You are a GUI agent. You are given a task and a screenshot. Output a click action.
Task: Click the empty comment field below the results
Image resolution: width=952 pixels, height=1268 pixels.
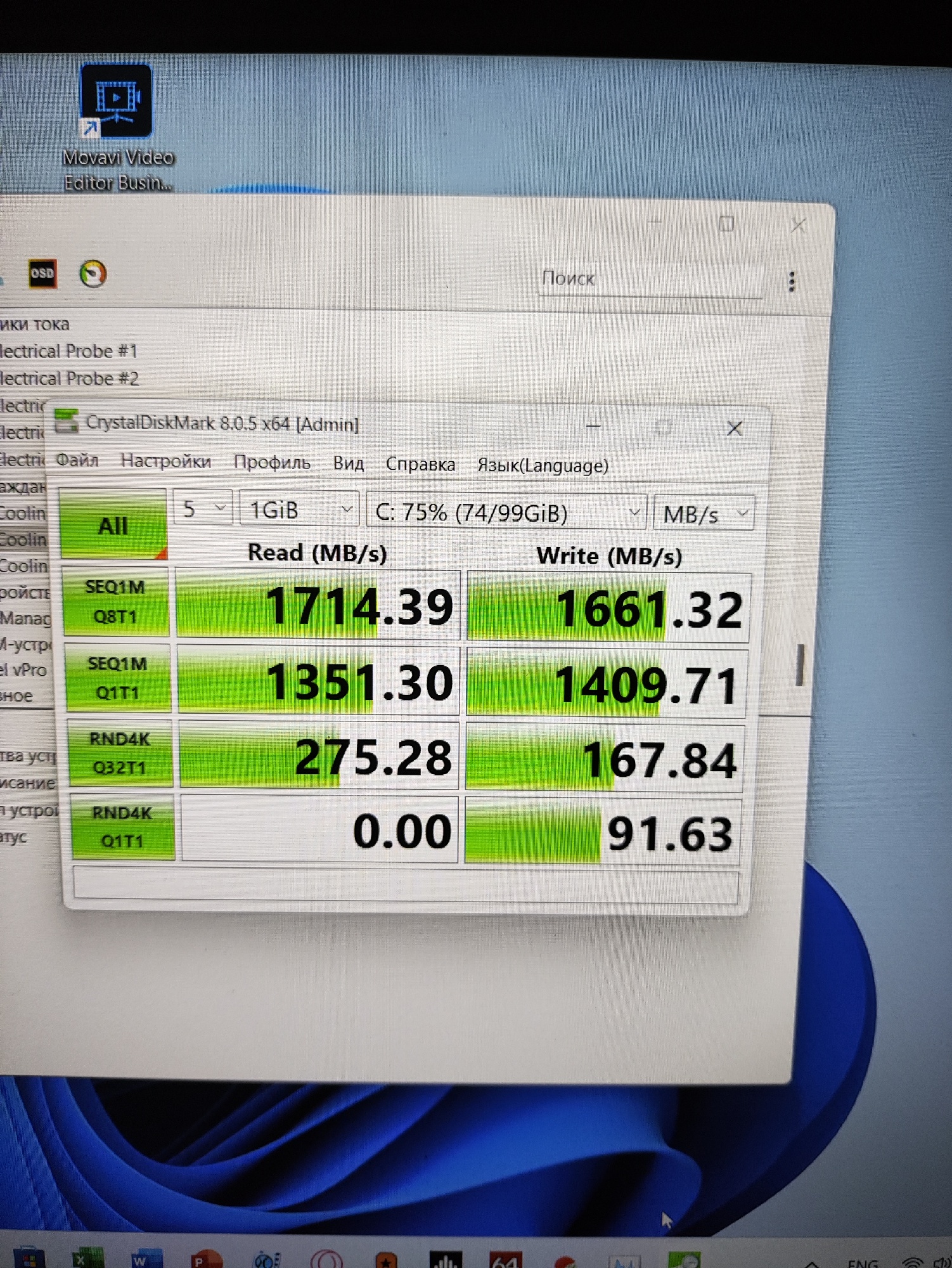406,885
